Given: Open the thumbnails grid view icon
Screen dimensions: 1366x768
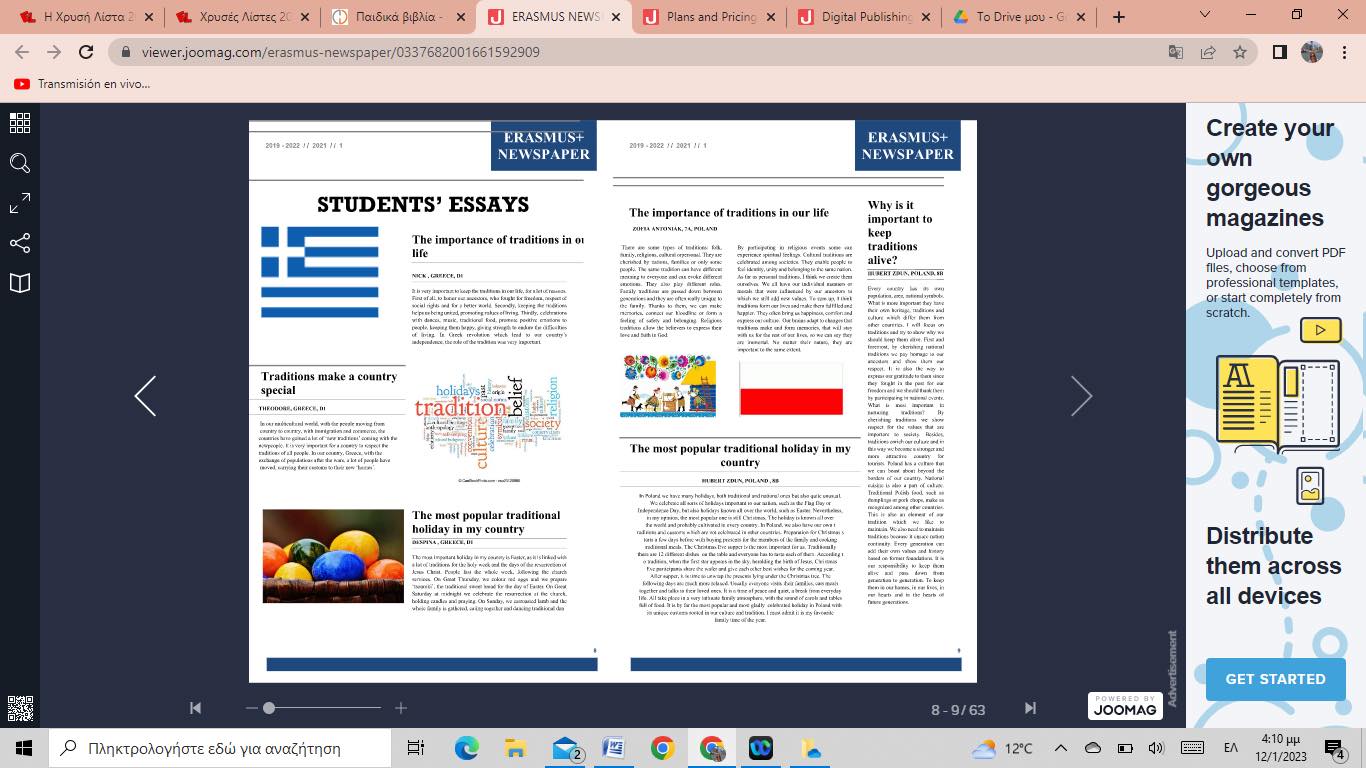Looking at the screenshot, I should click(x=20, y=123).
